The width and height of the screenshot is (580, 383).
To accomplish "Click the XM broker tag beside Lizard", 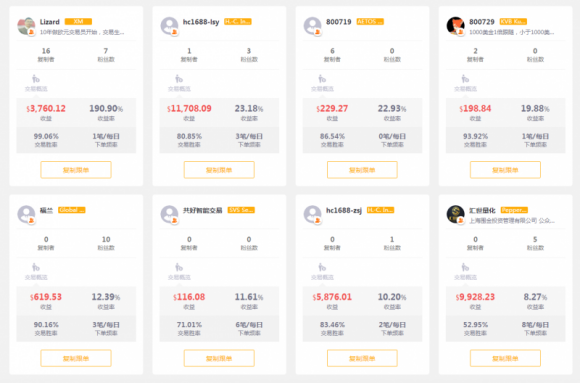I will pos(78,21).
